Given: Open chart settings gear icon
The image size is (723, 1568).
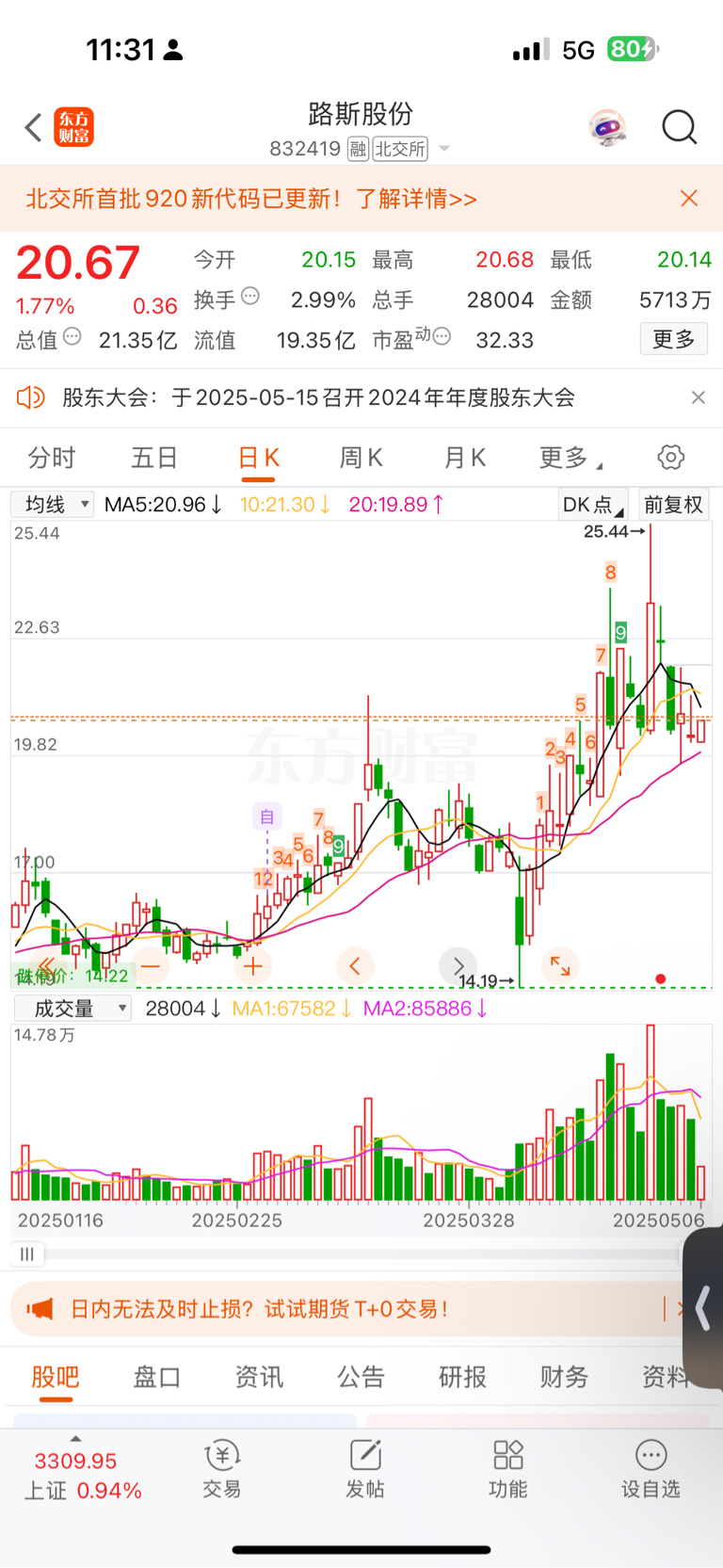Looking at the screenshot, I should point(671,458).
